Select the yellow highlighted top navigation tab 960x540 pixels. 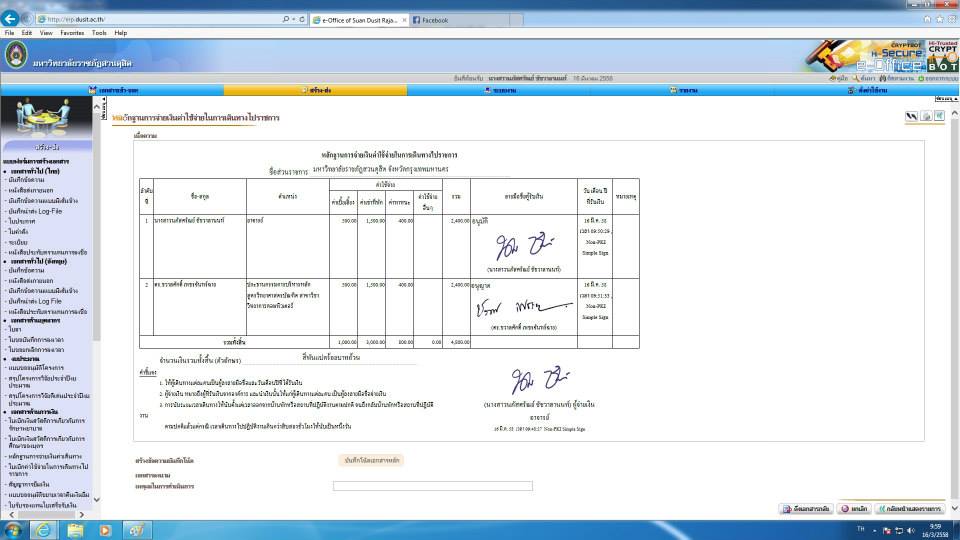(x=315, y=90)
